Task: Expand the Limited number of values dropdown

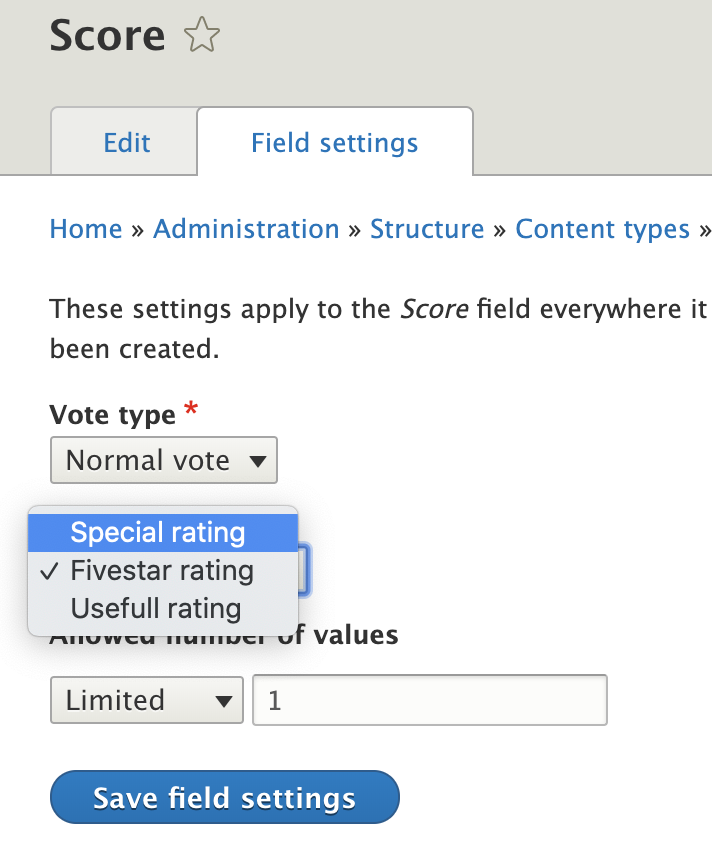Action: coord(146,700)
